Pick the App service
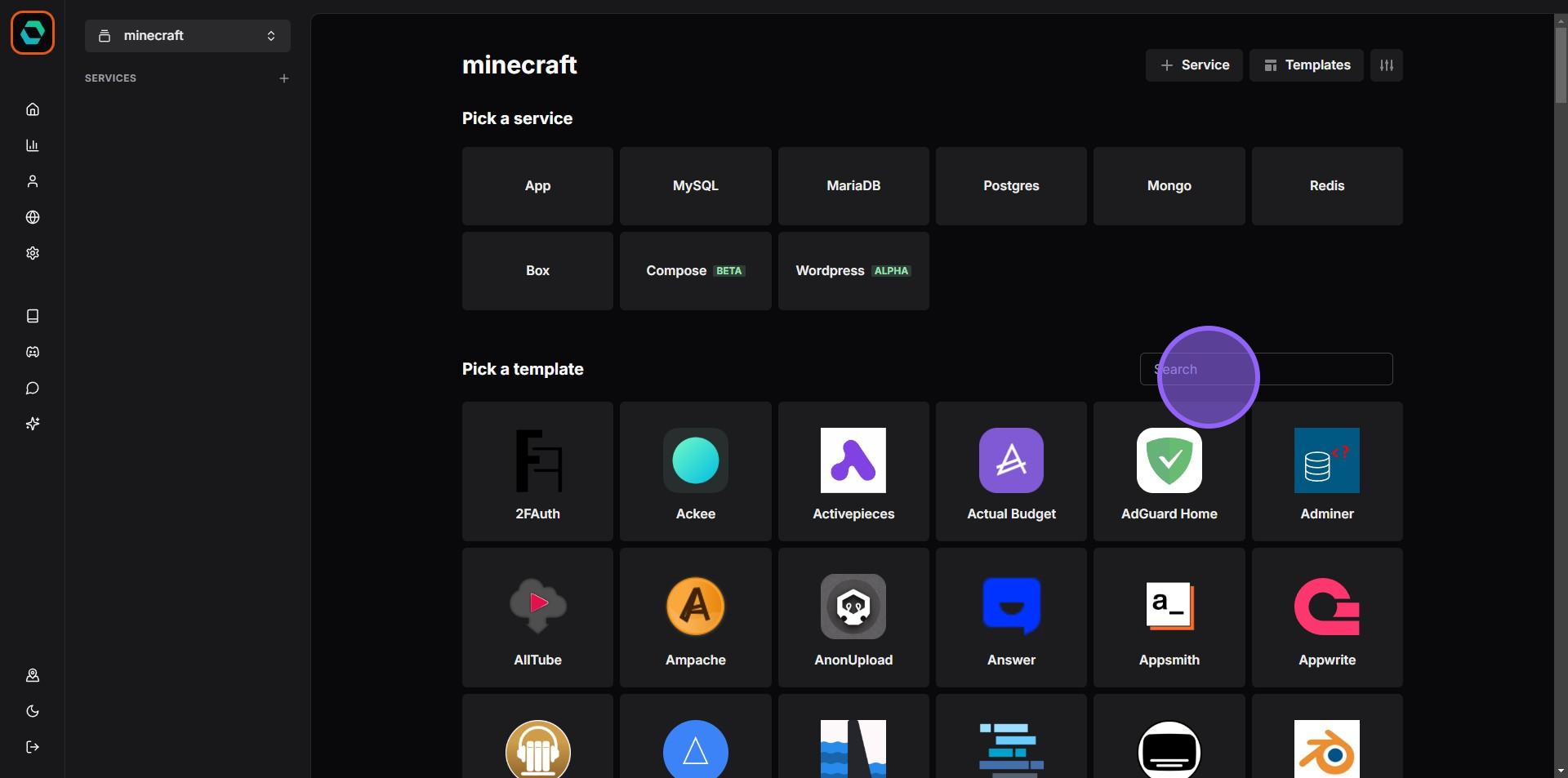This screenshot has height=778, width=1568. tap(537, 186)
